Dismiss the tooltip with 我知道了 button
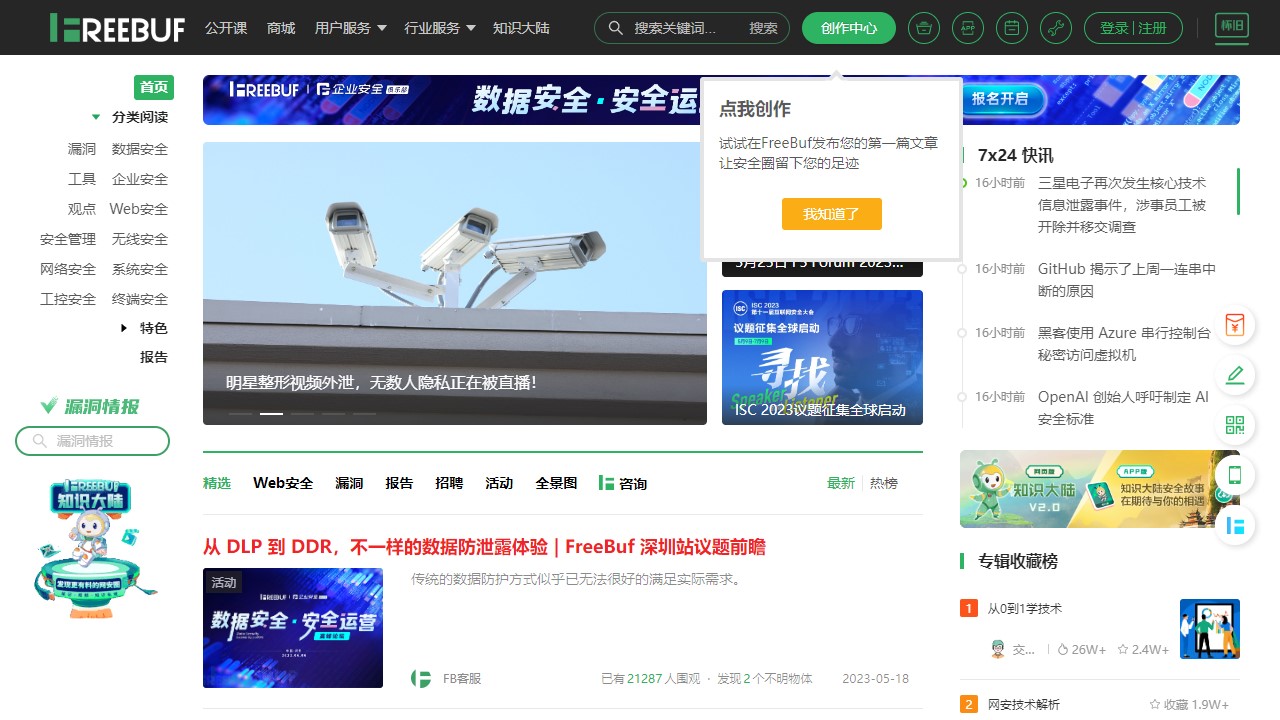The width and height of the screenshot is (1280, 720). point(832,214)
